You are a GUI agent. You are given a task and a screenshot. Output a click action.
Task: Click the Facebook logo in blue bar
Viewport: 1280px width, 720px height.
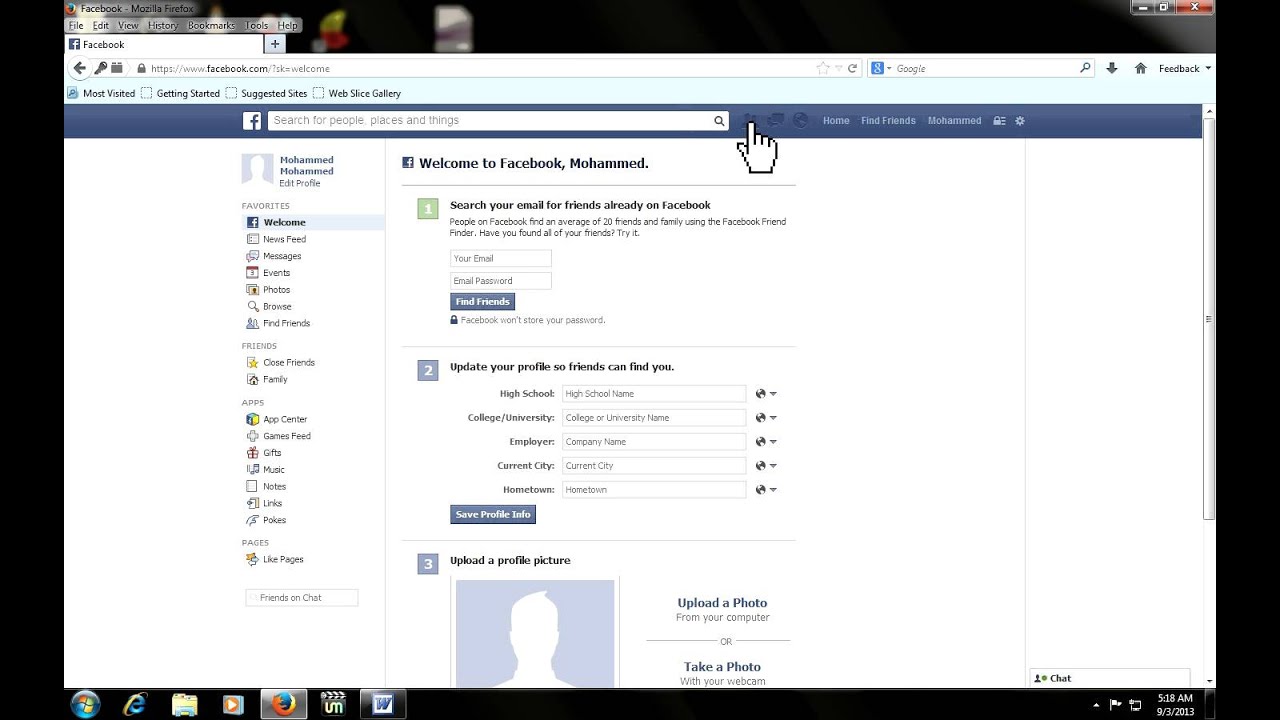[252, 121]
